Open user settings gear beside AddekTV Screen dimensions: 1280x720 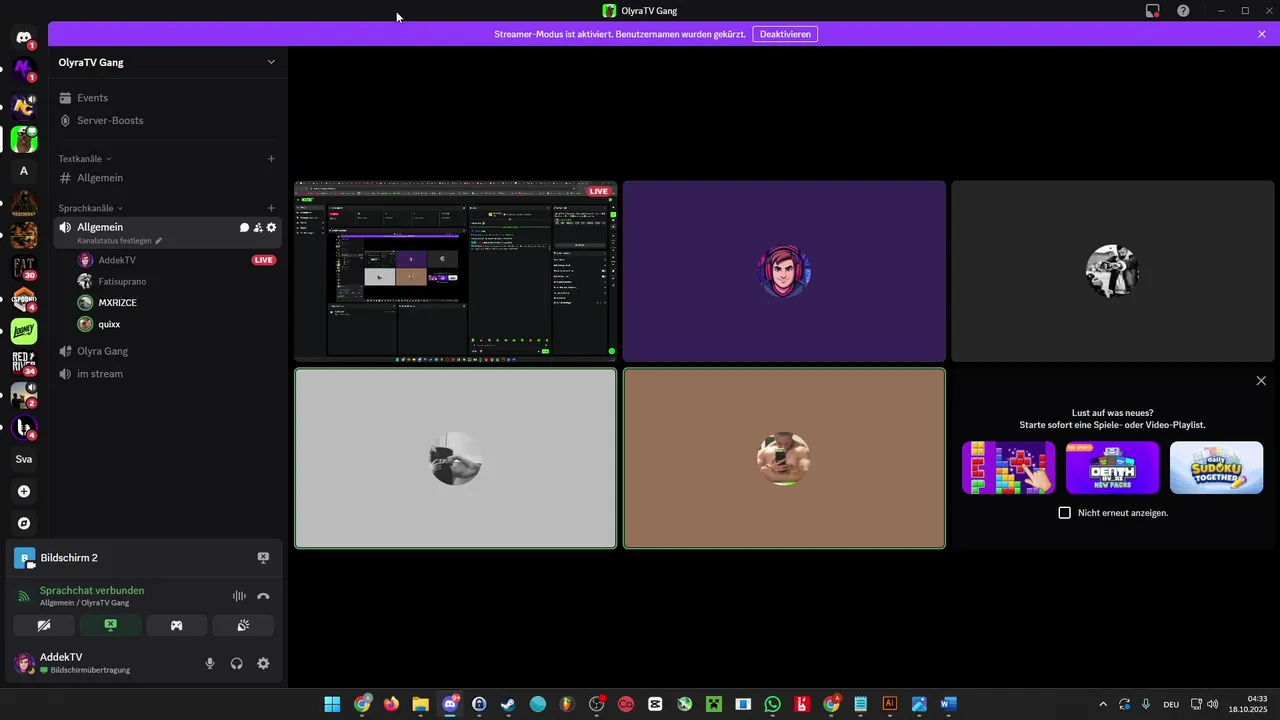click(x=263, y=663)
